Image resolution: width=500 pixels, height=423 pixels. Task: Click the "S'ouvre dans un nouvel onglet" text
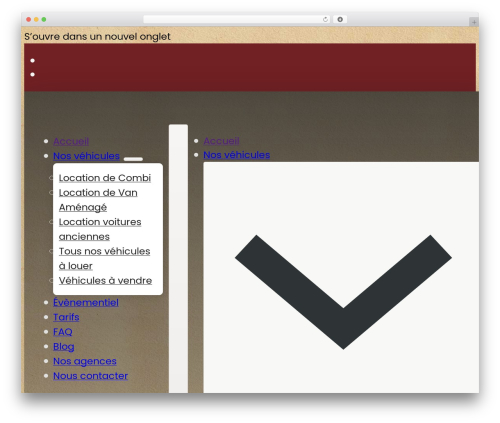[97, 36]
